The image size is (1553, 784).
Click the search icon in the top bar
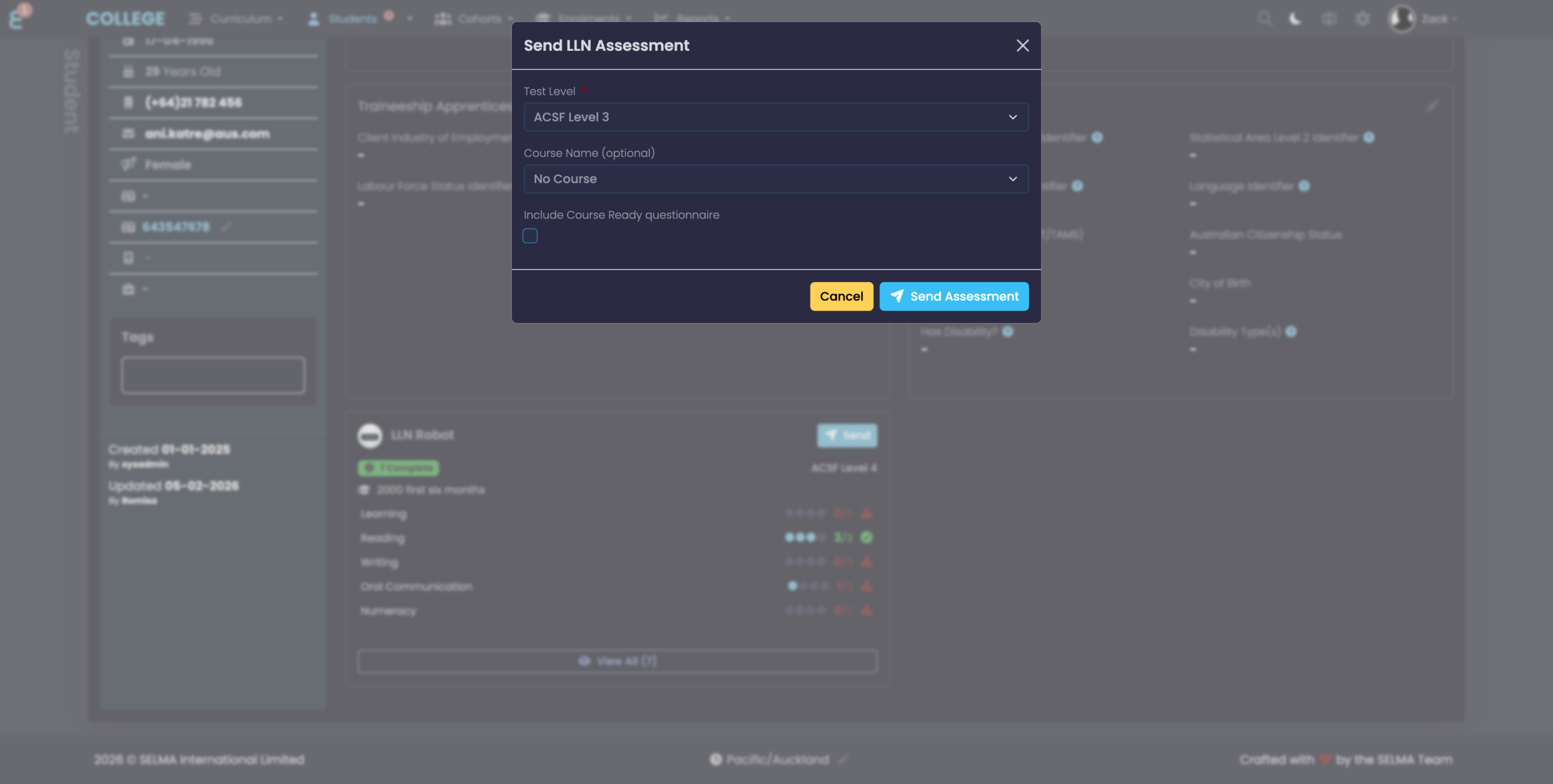(1264, 18)
